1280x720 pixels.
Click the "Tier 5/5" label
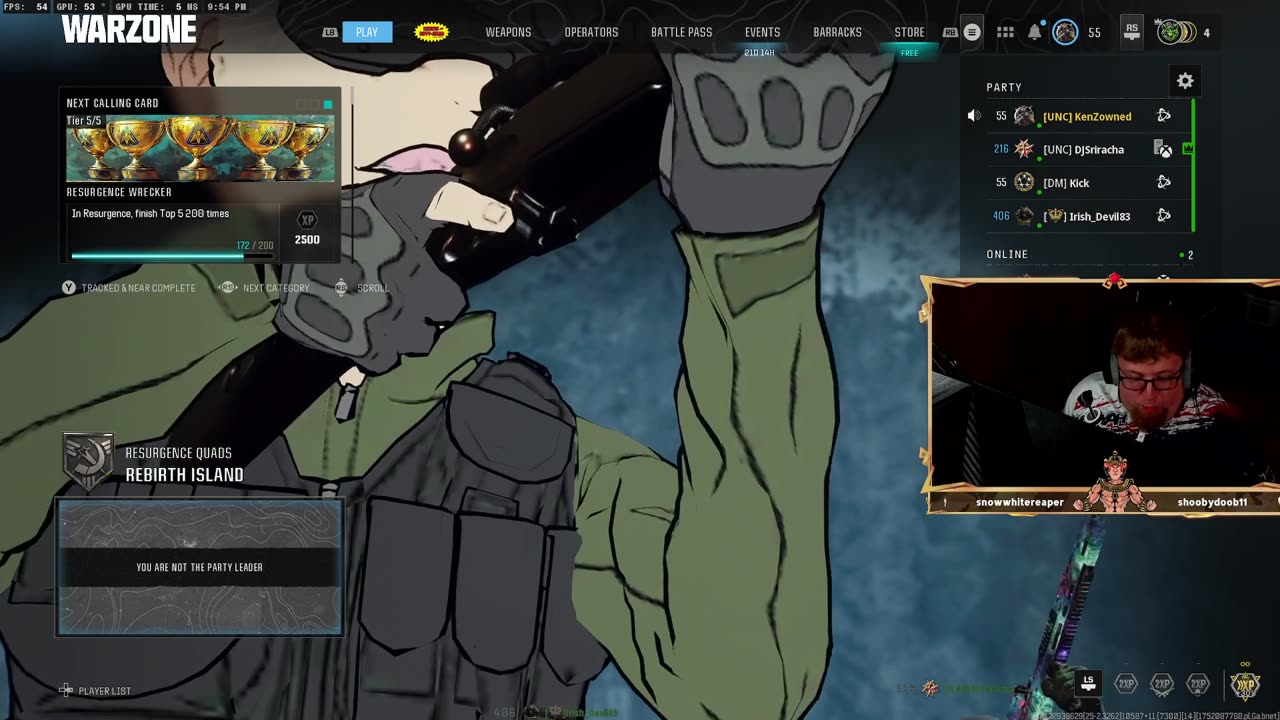85,120
